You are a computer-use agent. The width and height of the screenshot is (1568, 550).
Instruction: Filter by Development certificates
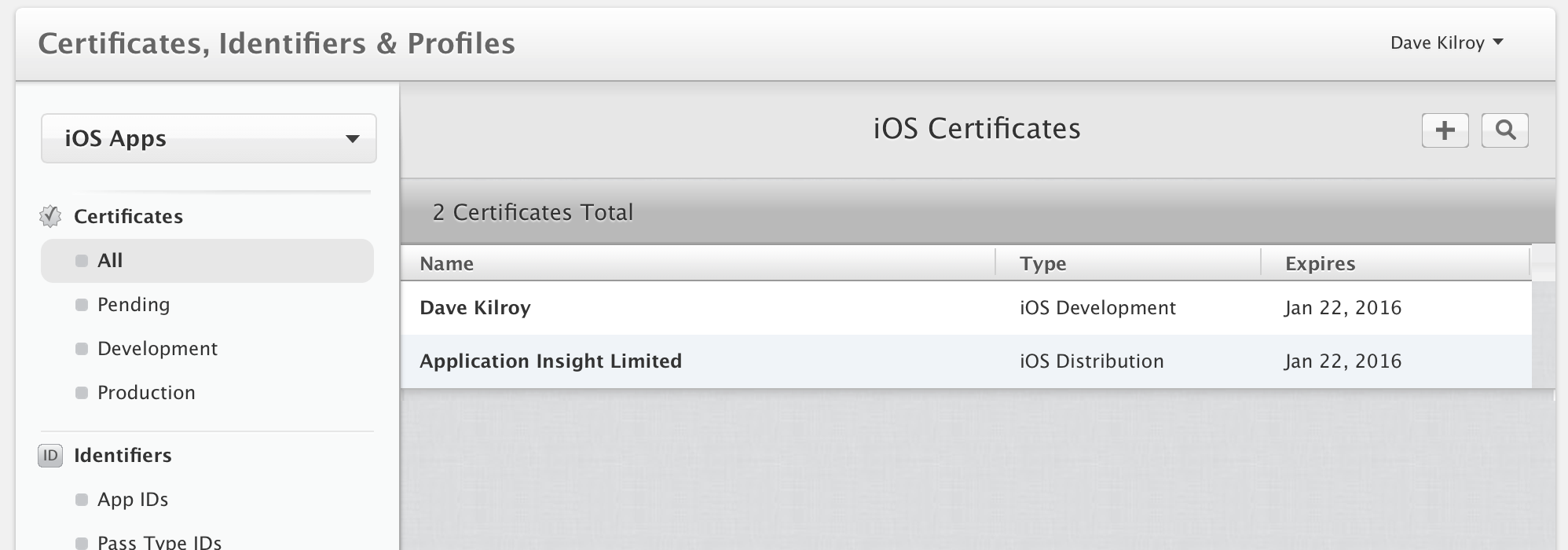coord(157,349)
